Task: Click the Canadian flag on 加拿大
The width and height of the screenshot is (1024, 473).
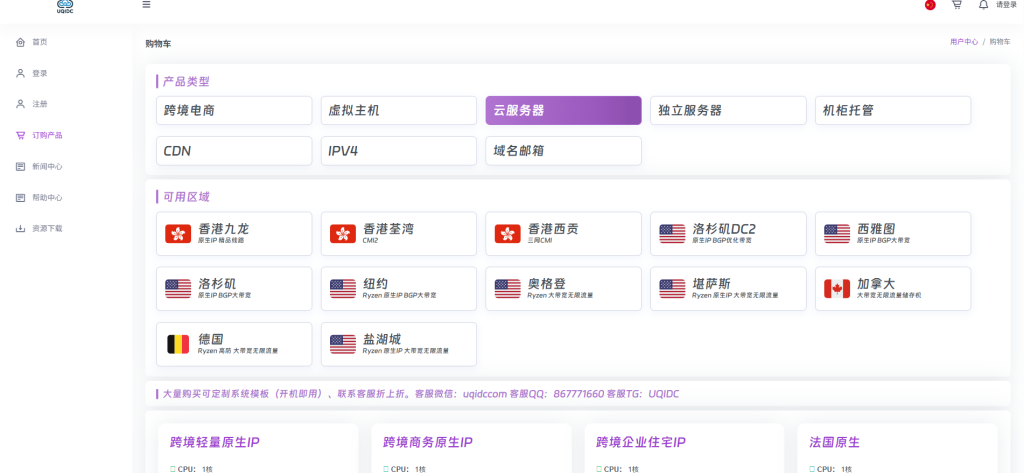Action: [837, 289]
